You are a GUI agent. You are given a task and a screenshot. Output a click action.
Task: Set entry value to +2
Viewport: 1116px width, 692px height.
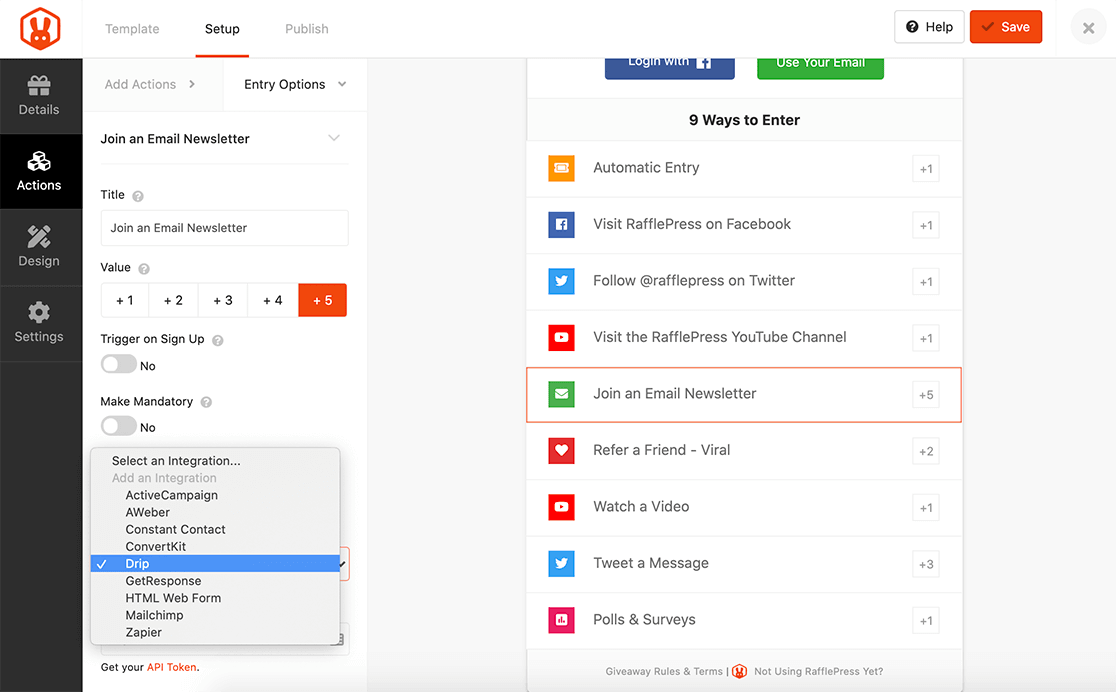(173, 300)
